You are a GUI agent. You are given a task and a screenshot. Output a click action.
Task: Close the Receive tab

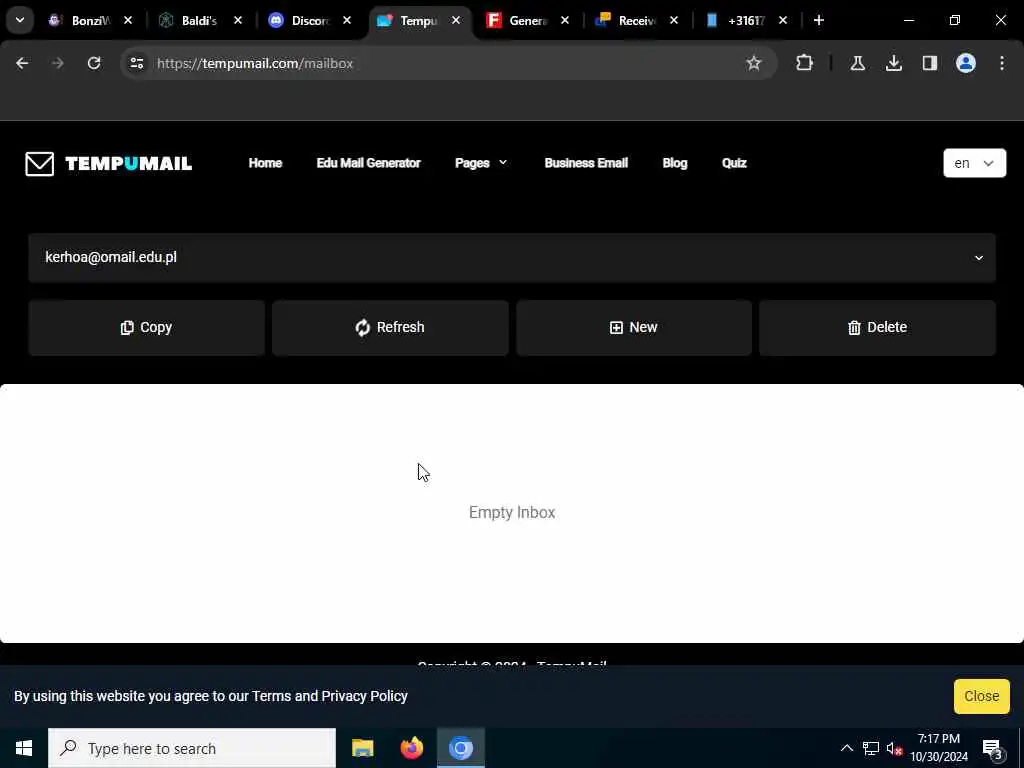coord(674,20)
